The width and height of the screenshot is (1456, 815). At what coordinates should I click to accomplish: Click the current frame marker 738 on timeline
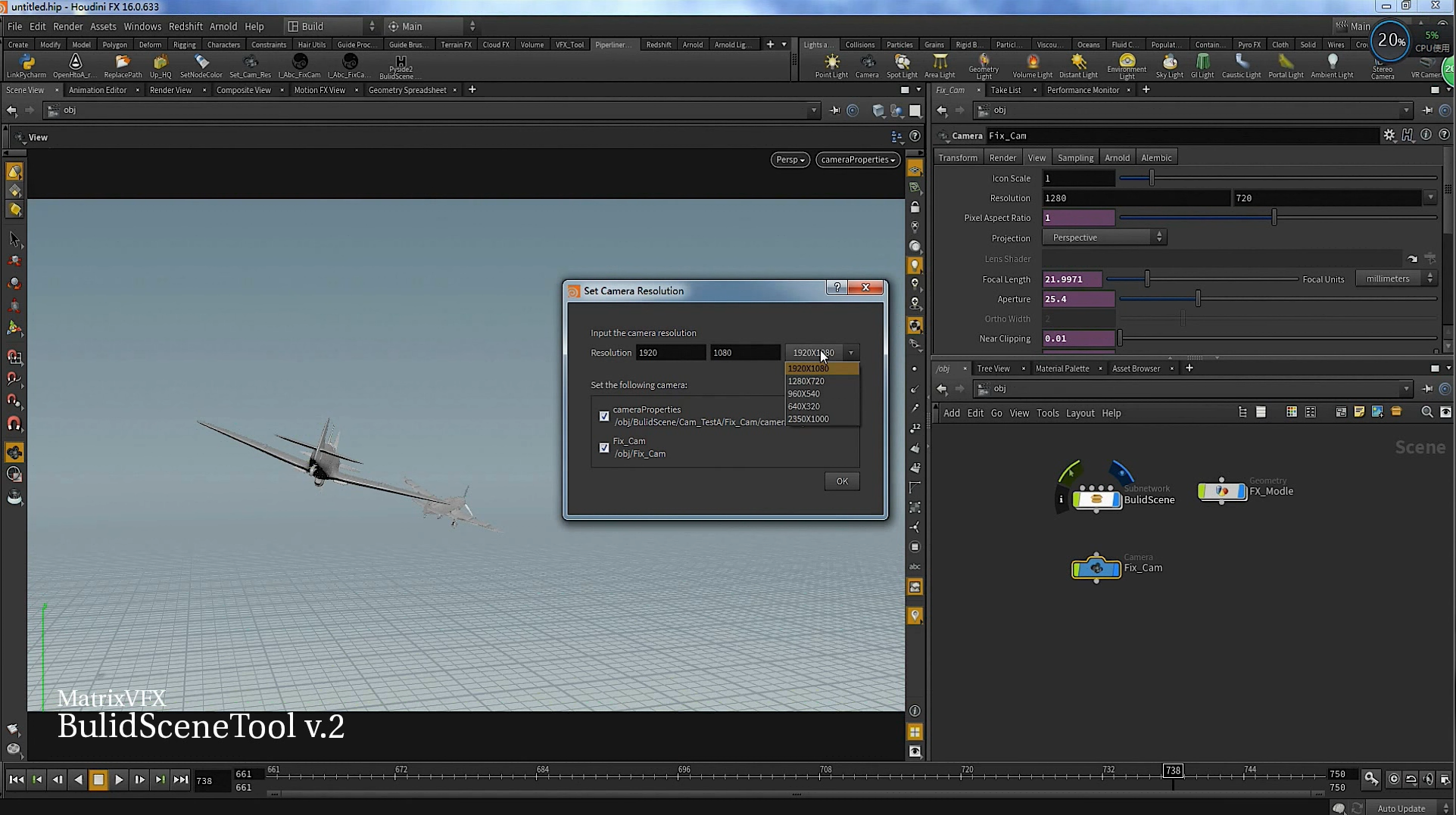coord(1172,770)
